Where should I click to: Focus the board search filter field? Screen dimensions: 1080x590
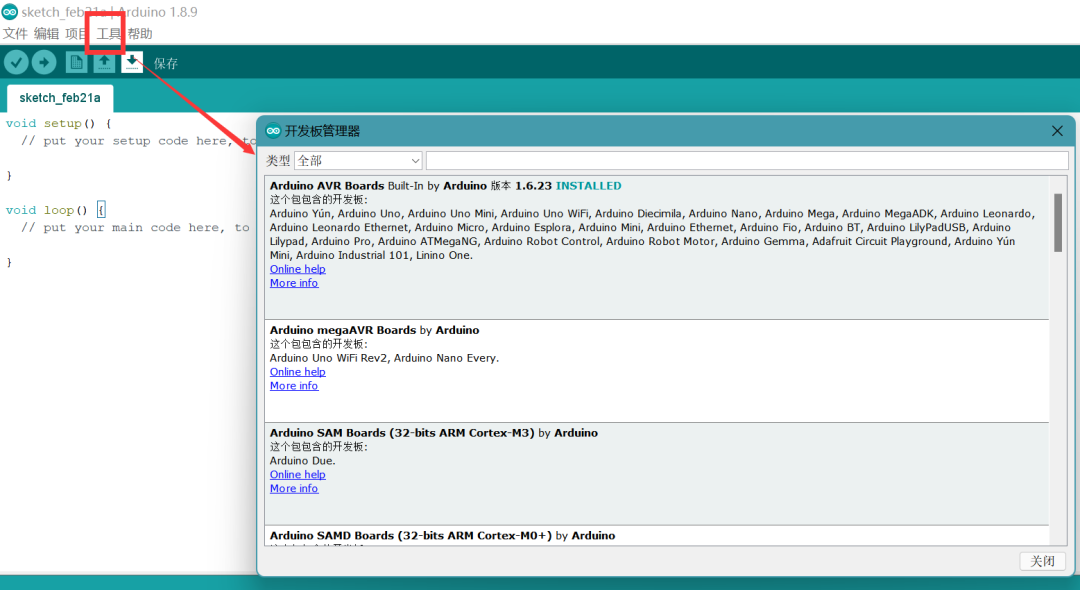pos(747,160)
